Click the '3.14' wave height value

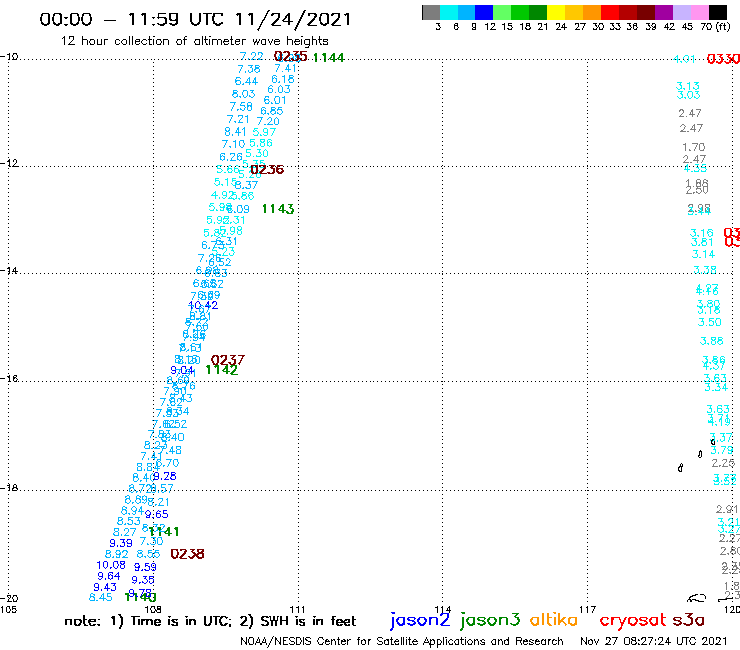click(x=703, y=254)
